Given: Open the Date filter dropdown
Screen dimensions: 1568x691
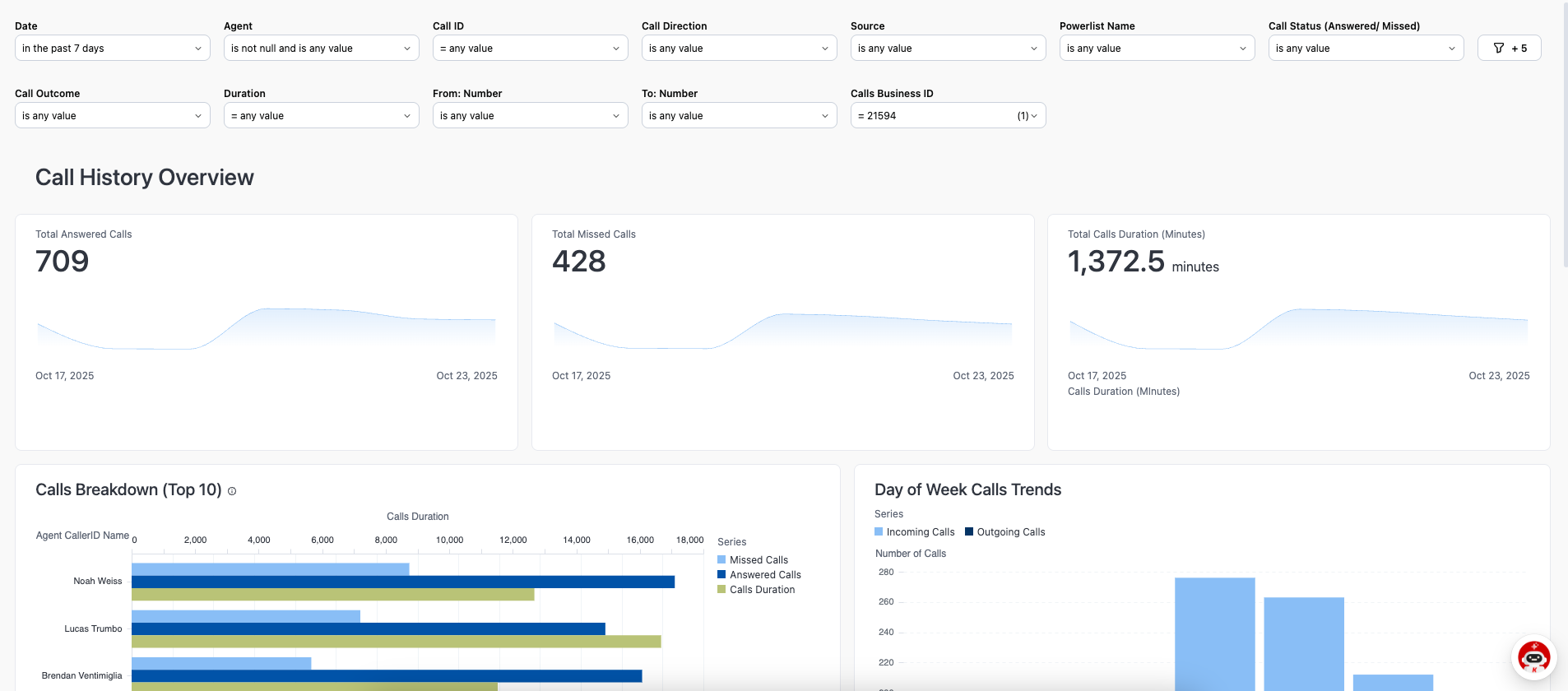Looking at the screenshot, I should pos(112,49).
